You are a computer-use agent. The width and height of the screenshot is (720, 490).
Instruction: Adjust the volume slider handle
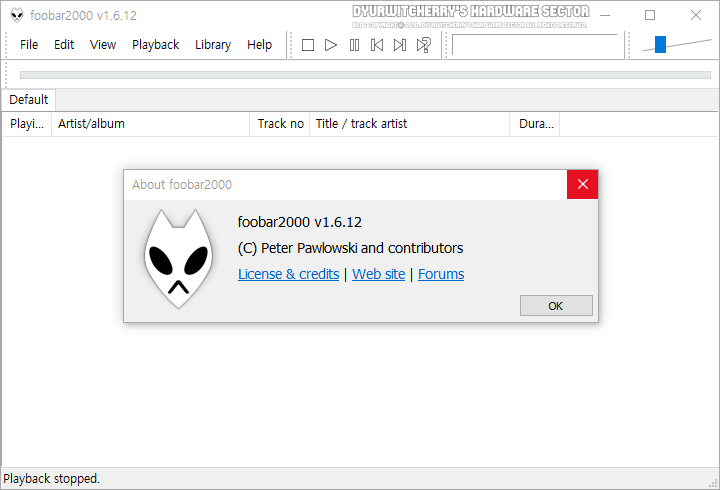[660, 45]
